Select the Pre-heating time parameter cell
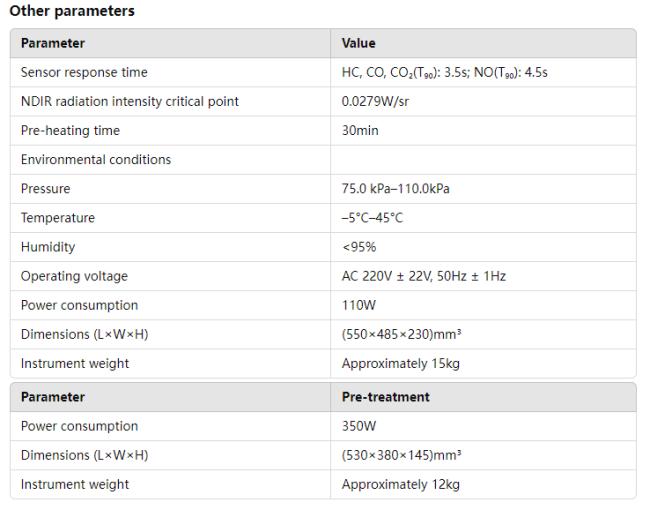The width and height of the screenshot is (650, 510). (x=170, y=131)
